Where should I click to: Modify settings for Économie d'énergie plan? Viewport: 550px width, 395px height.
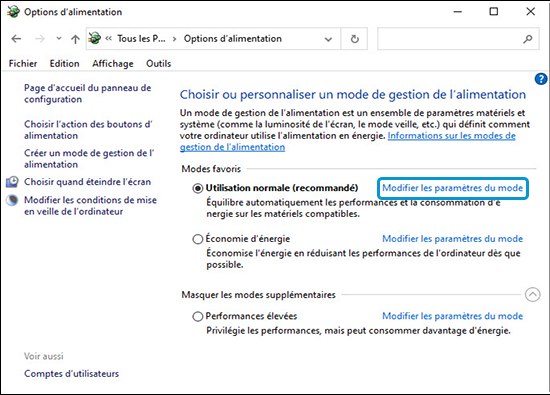(452, 239)
